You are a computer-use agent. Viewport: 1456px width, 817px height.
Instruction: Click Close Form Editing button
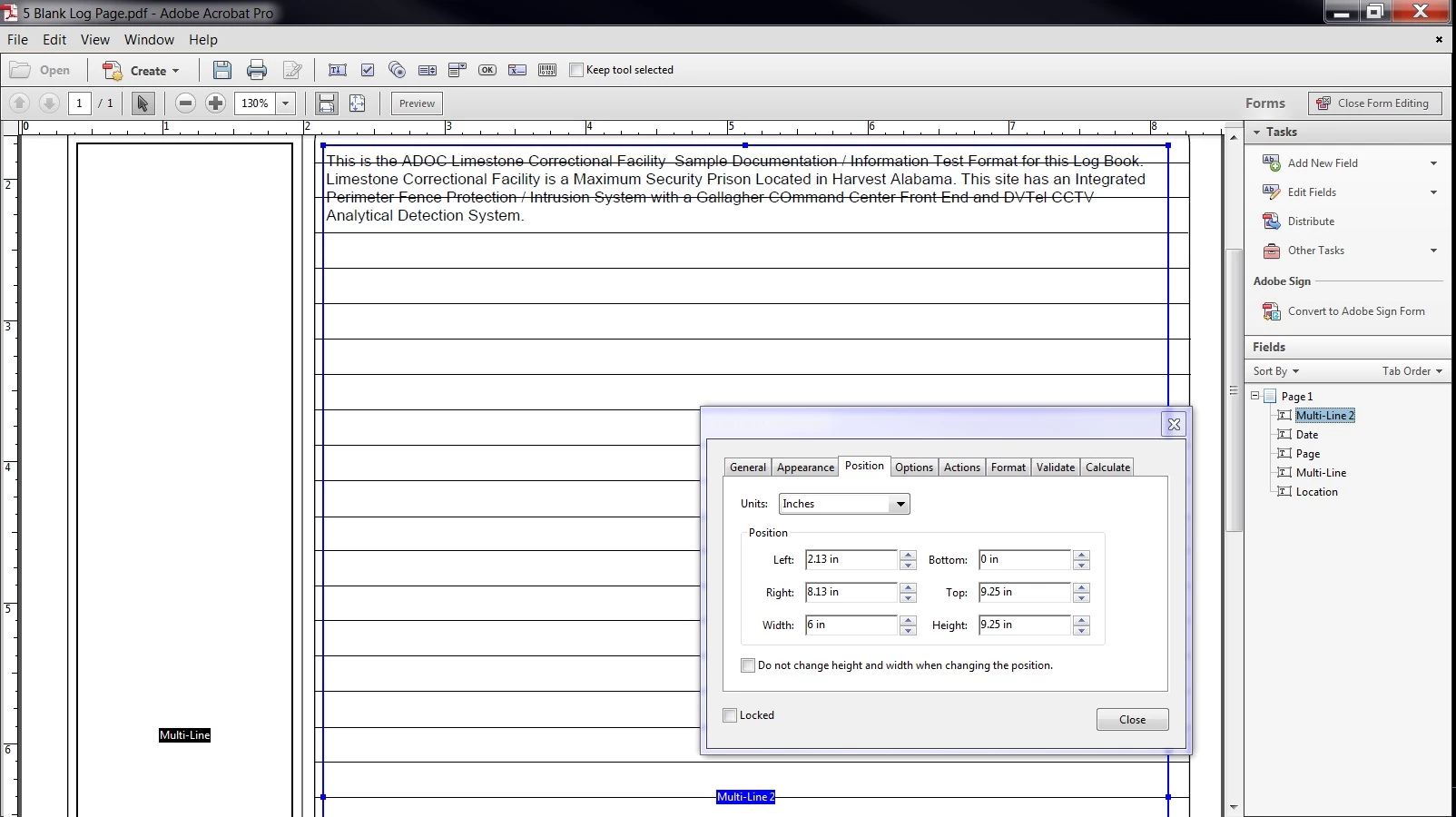coord(1374,103)
